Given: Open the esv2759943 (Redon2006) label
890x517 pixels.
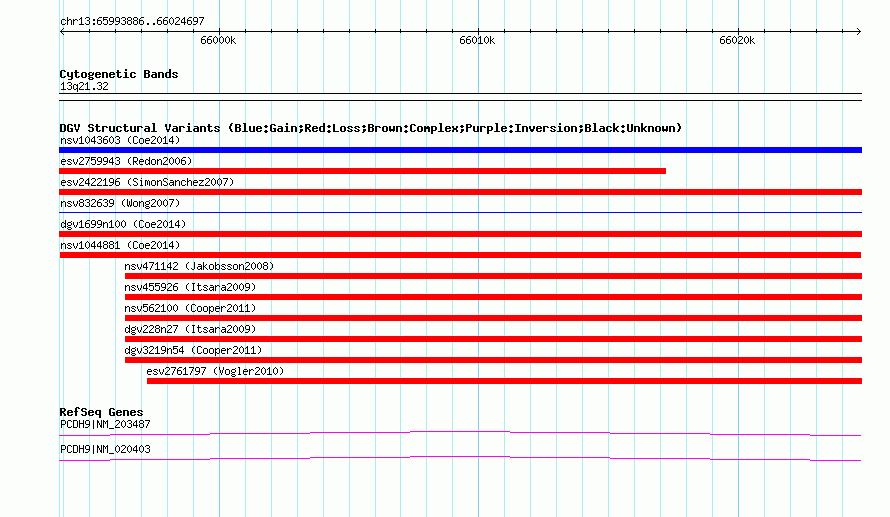Looking at the screenshot, I should 126,161.
